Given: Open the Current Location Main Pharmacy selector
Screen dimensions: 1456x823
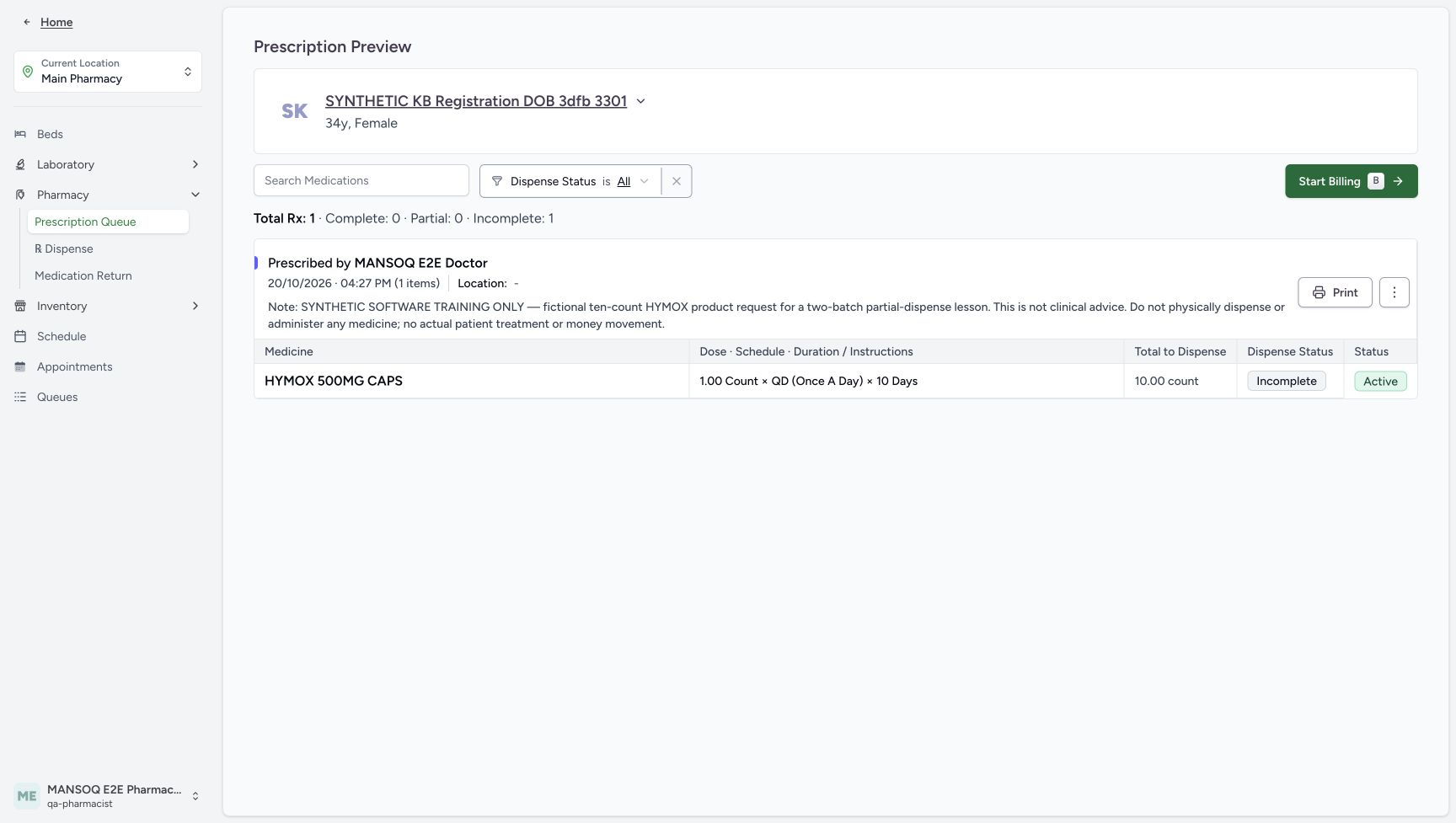Looking at the screenshot, I should point(108,72).
